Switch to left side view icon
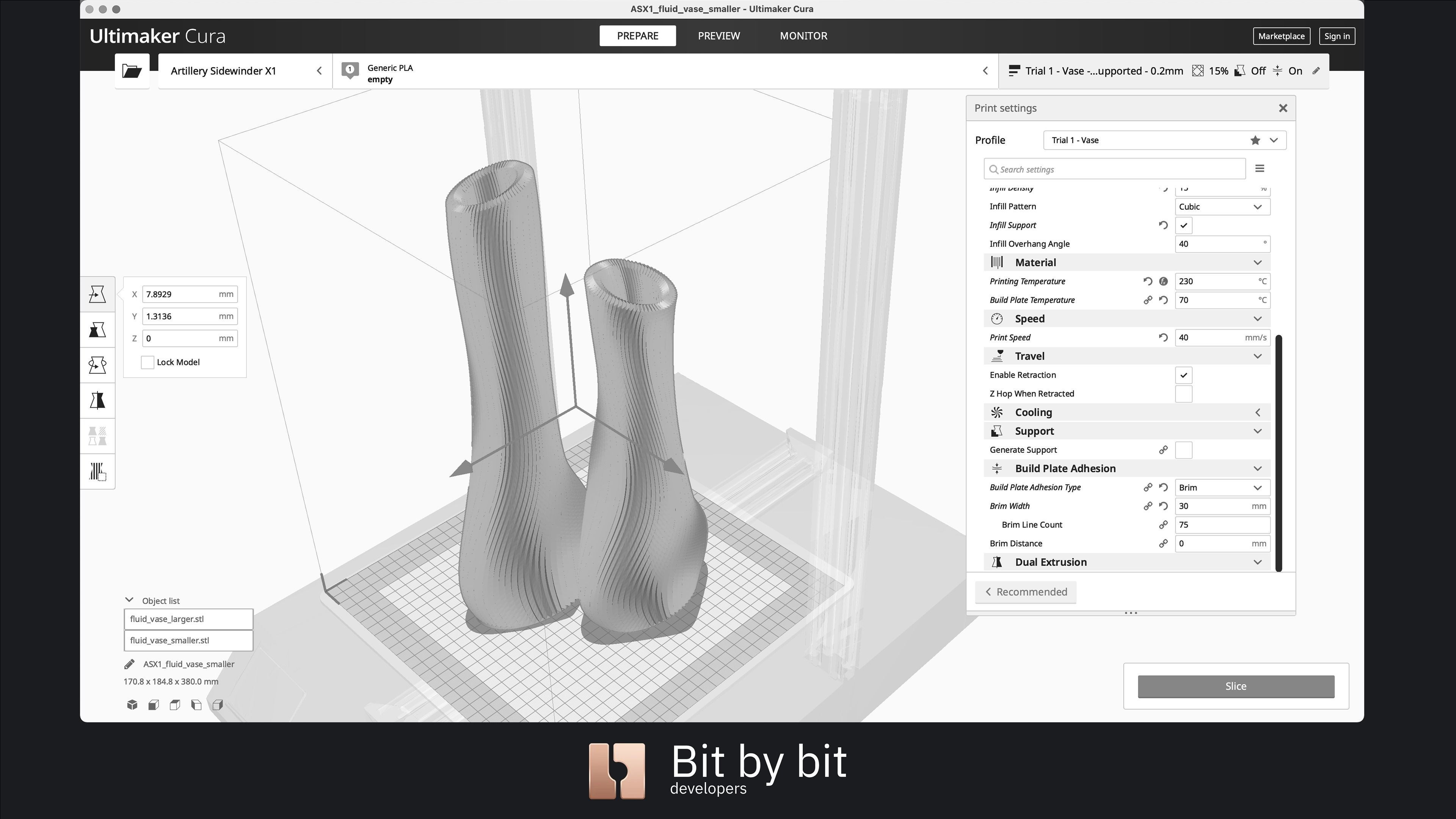The height and width of the screenshot is (819, 1456). pos(196,705)
